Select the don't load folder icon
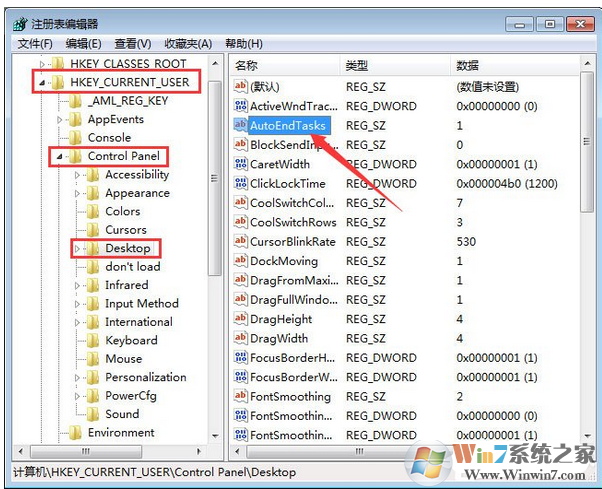The image size is (602, 489). tap(93, 266)
